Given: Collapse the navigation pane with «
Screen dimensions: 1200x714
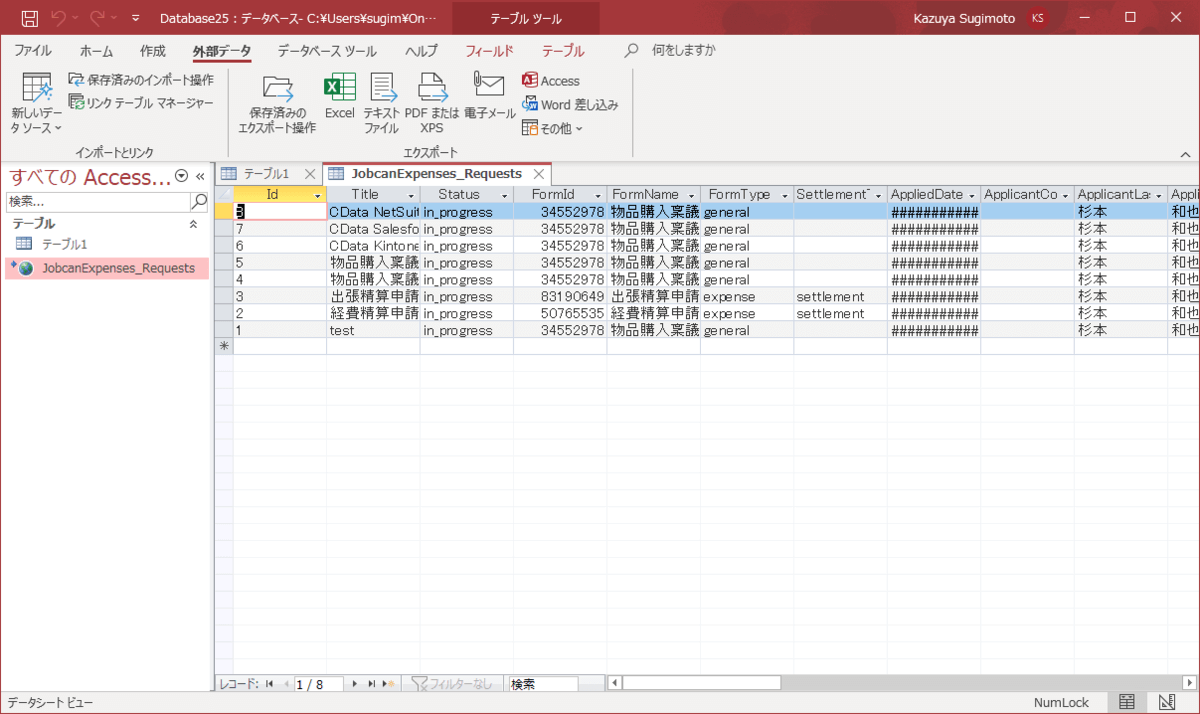Looking at the screenshot, I should (200, 176).
